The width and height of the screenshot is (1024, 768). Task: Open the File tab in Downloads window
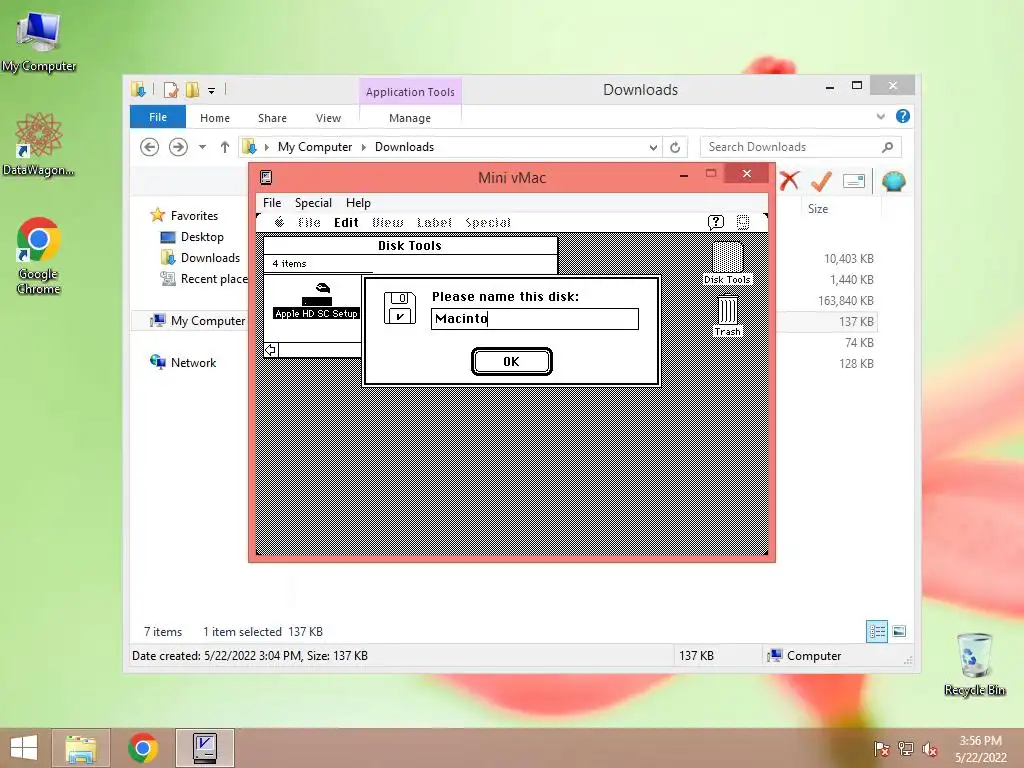pyautogui.click(x=158, y=117)
